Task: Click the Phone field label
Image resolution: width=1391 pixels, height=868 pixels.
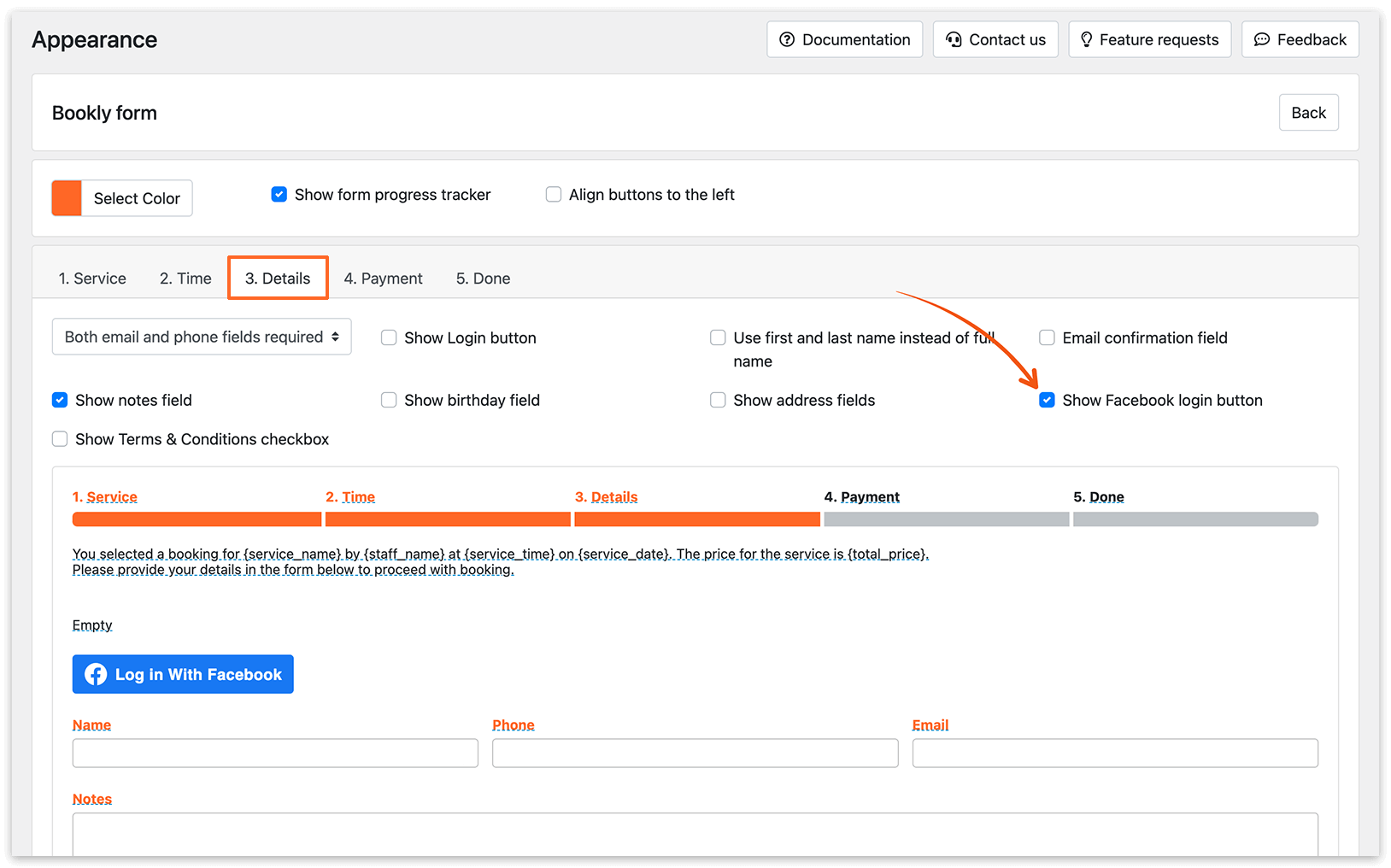Action: (514, 725)
